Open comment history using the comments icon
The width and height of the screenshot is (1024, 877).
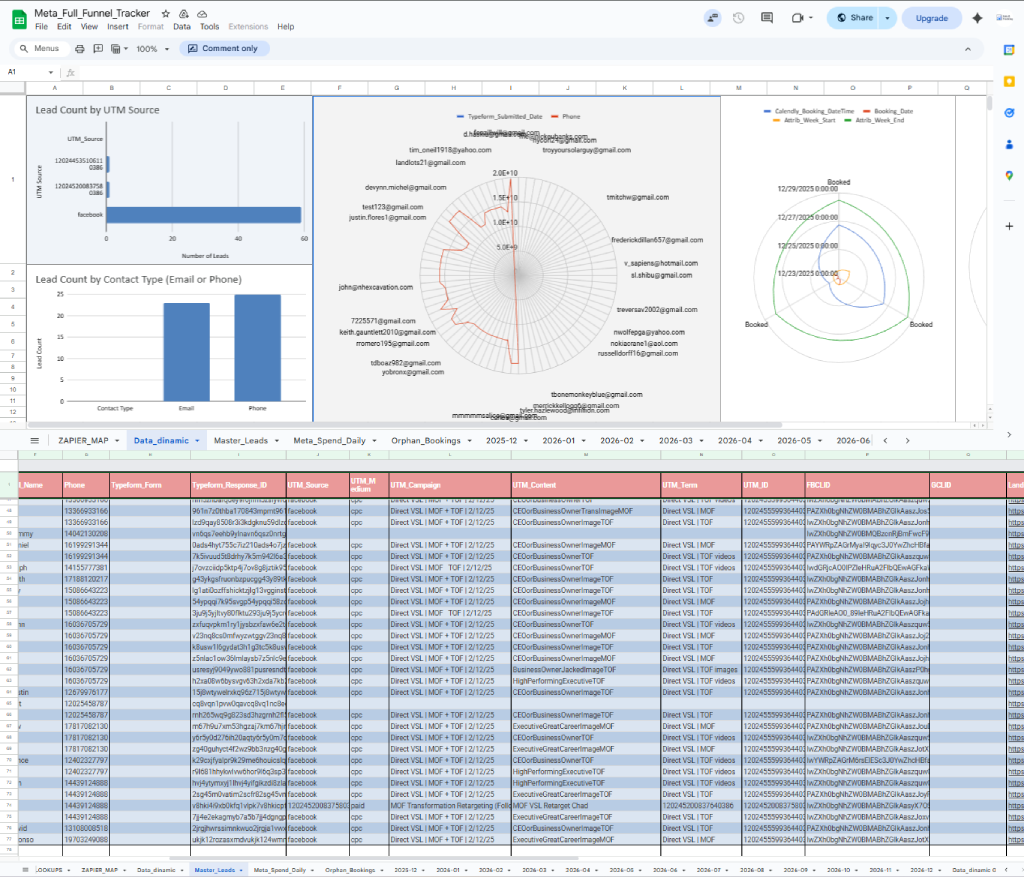(x=767, y=18)
